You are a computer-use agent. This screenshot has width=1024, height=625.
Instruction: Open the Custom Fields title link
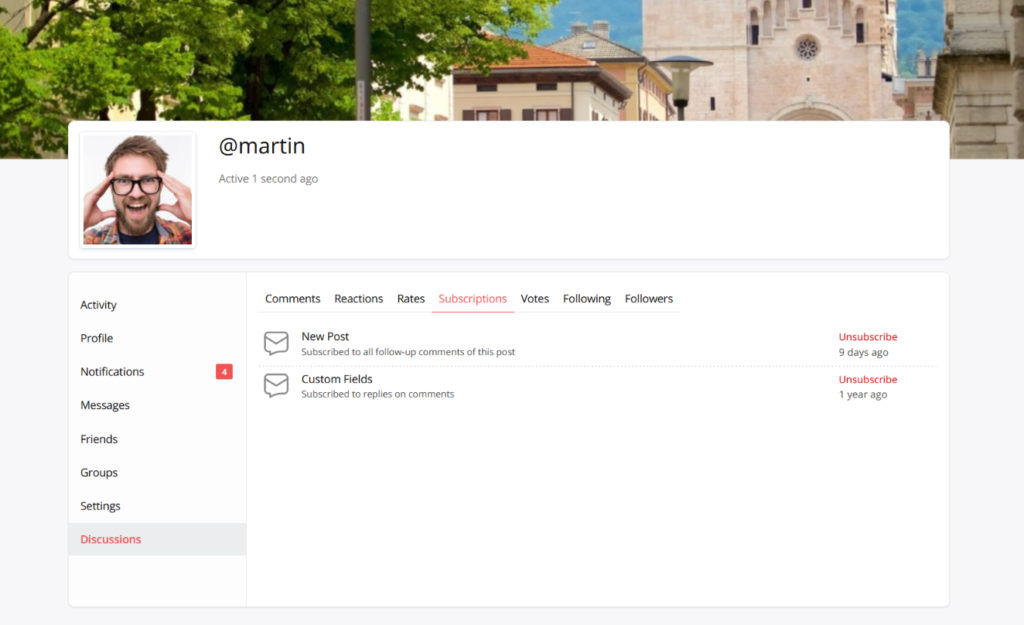tap(337, 380)
